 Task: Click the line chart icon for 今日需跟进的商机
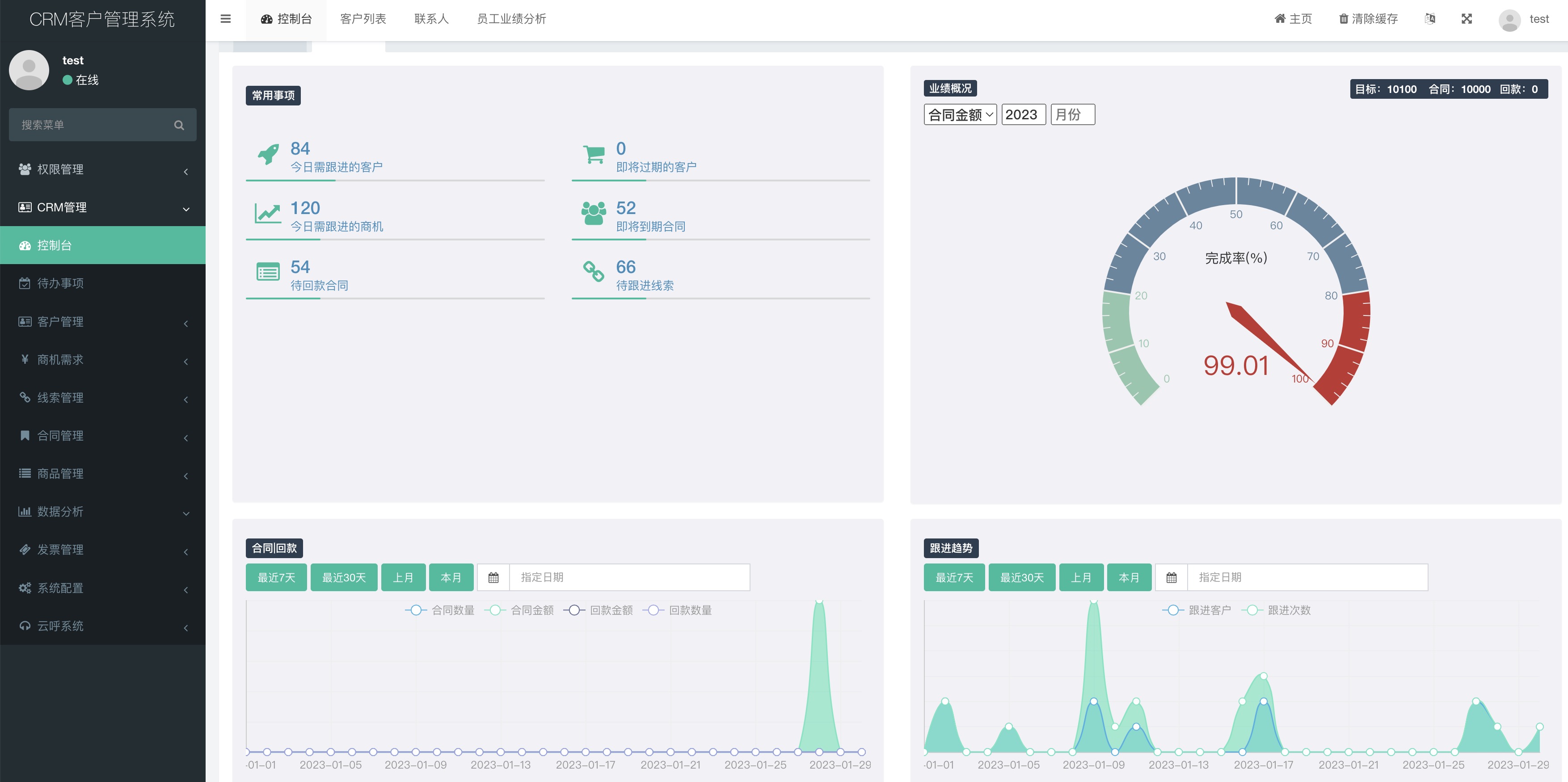(x=268, y=214)
